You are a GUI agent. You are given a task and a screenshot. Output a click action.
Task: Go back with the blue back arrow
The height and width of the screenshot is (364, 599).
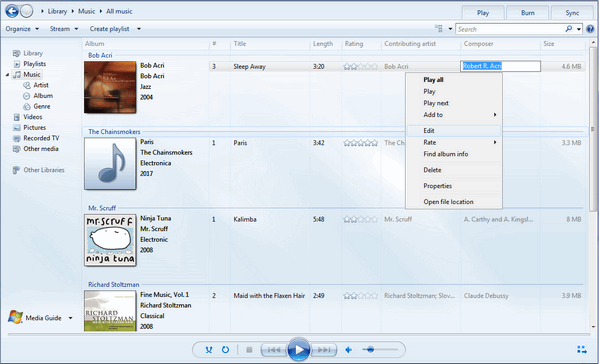pyautogui.click(x=12, y=11)
